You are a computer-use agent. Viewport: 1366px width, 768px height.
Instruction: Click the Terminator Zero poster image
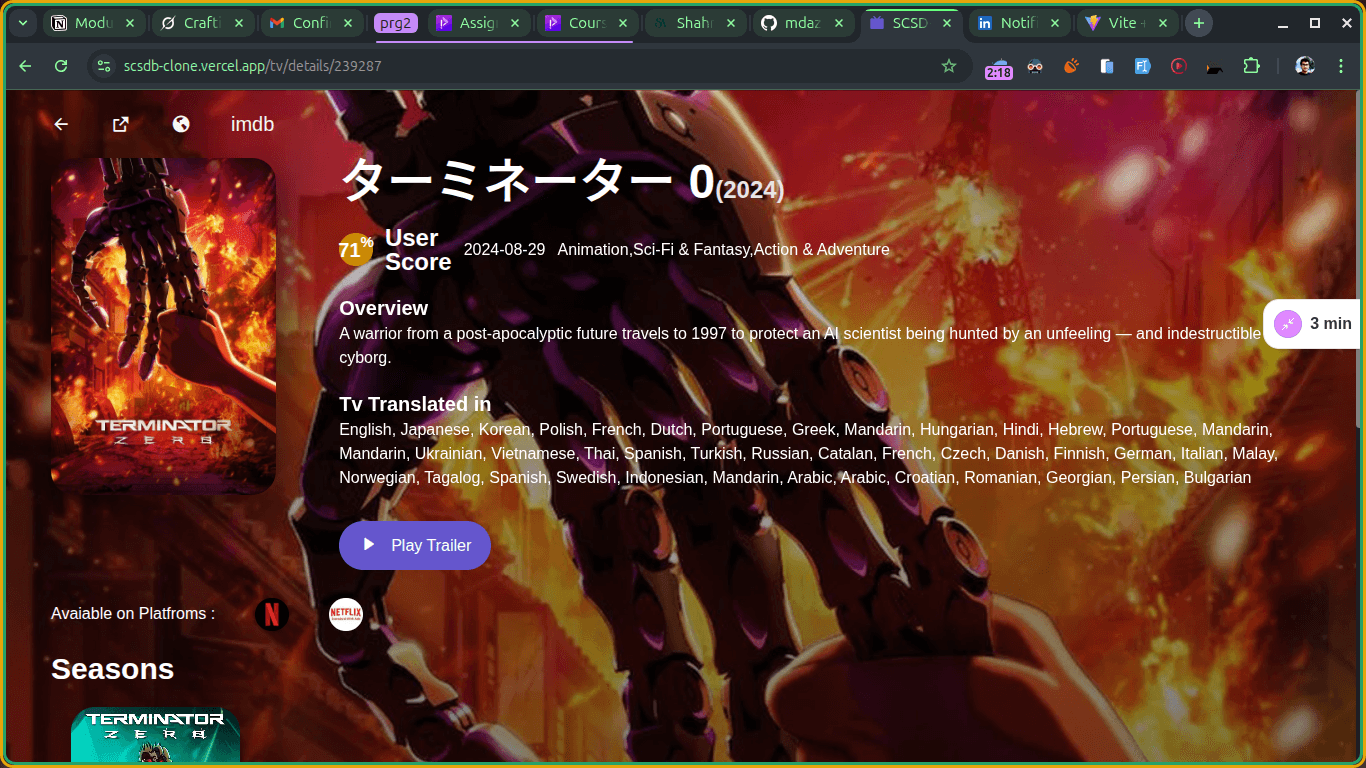click(x=163, y=326)
